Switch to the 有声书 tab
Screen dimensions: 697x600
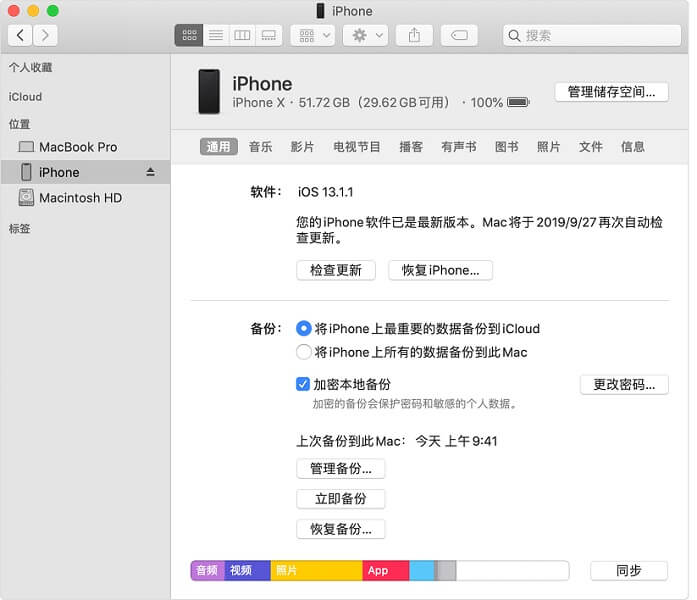coord(459,147)
